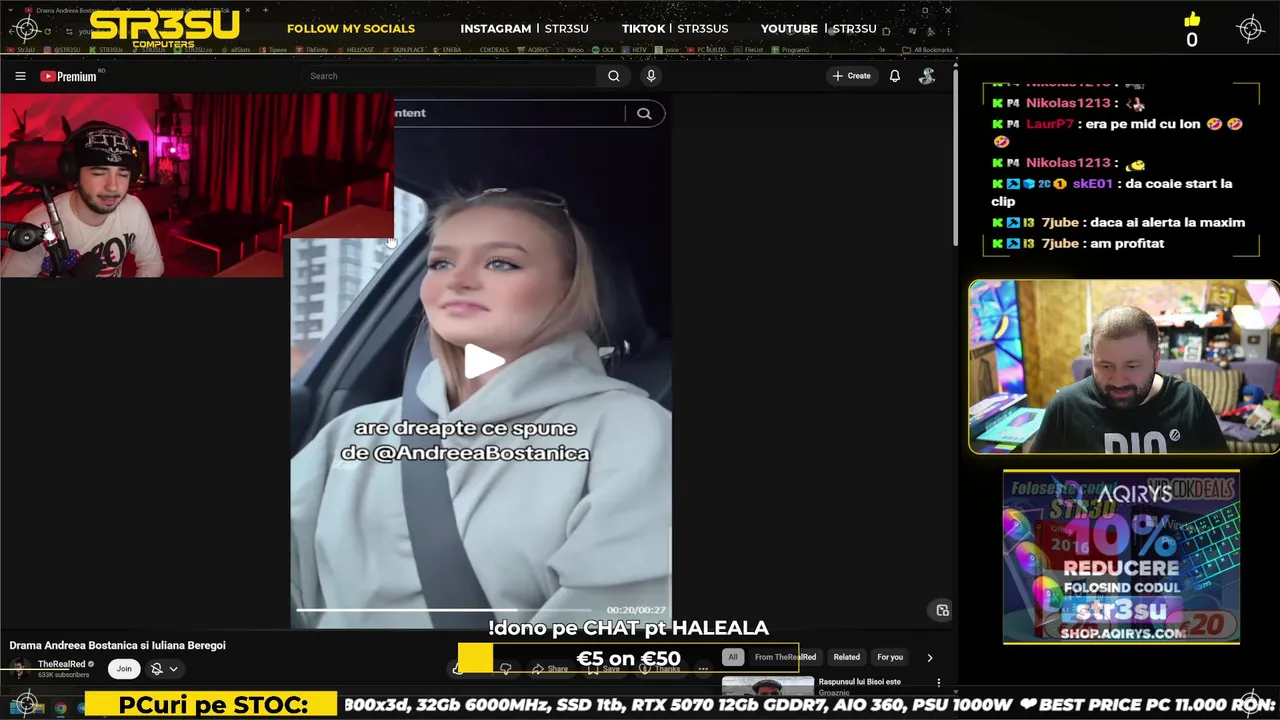The height and width of the screenshot is (720, 1280).
Task: Open YouTube notifications bell in header
Action: 895,76
